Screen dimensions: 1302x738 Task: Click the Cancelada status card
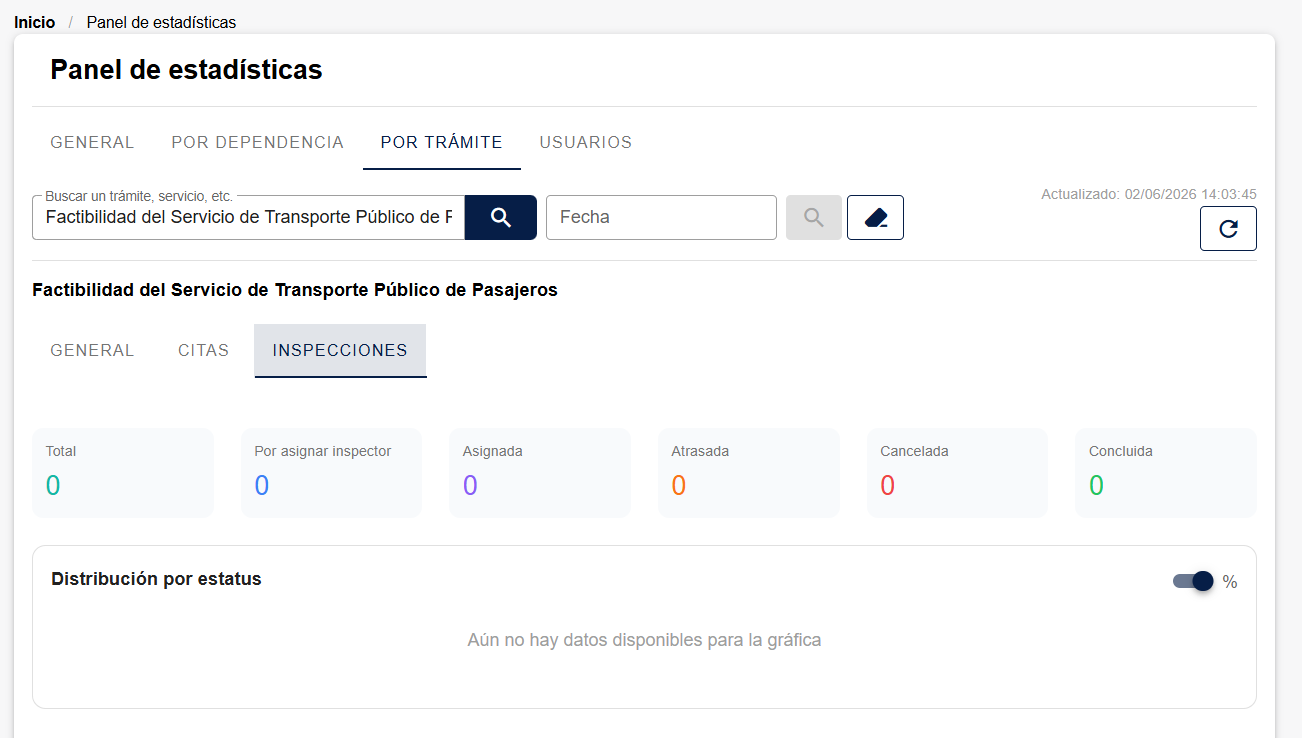[957, 473]
